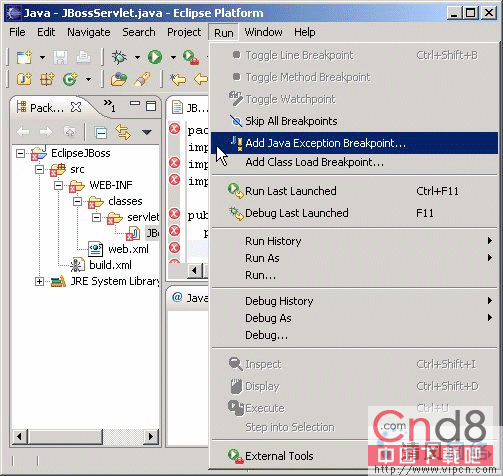Minimize the Package Explorer view
Image resolution: width=503 pixels, height=476 pixels.
coord(135,104)
